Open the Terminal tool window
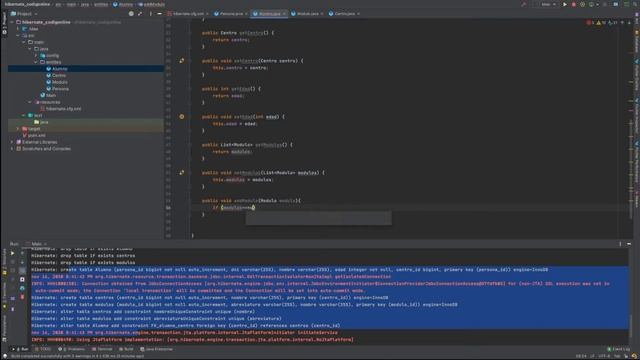 (x=102, y=349)
